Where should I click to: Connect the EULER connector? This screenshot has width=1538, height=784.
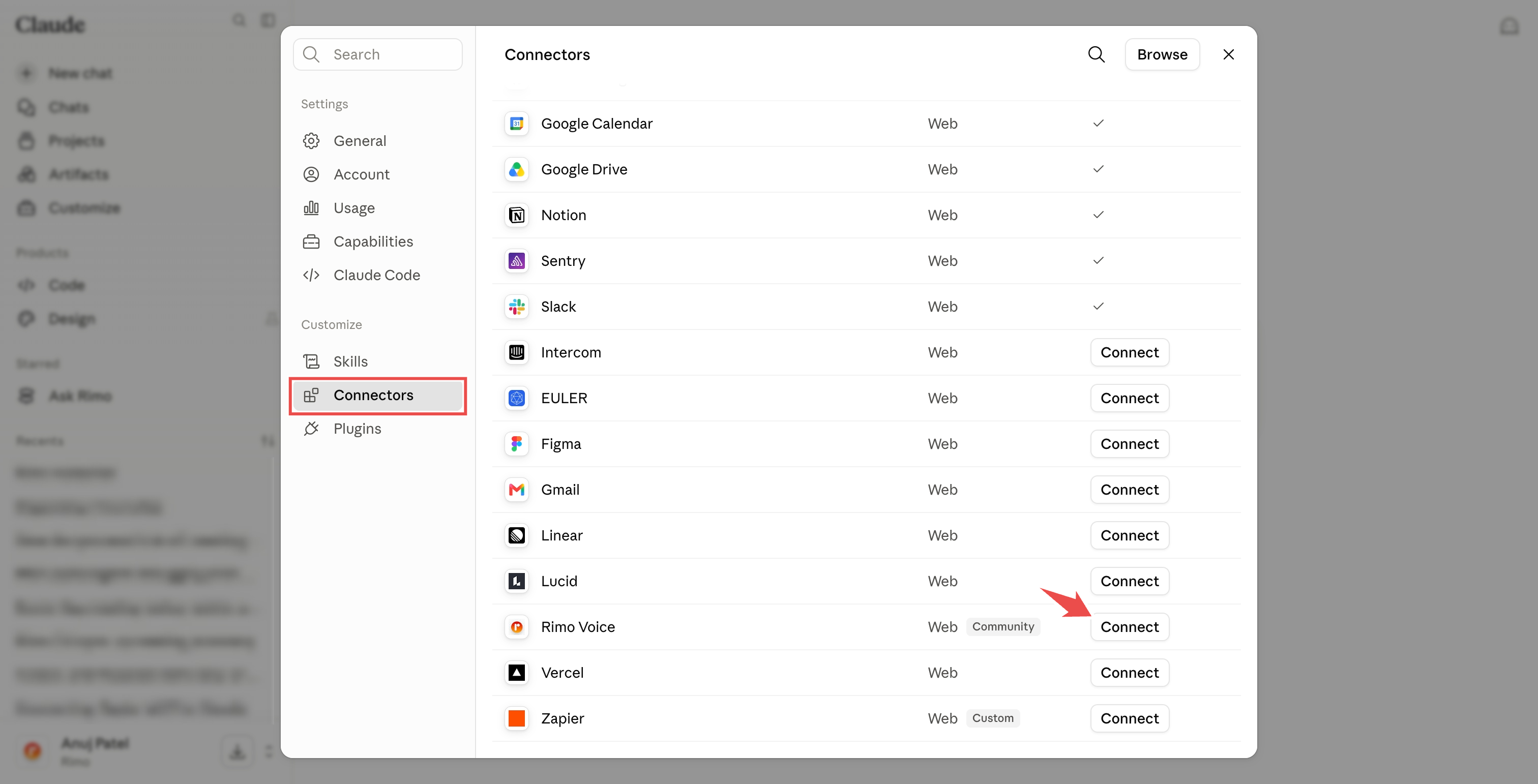coord(1130,398)
